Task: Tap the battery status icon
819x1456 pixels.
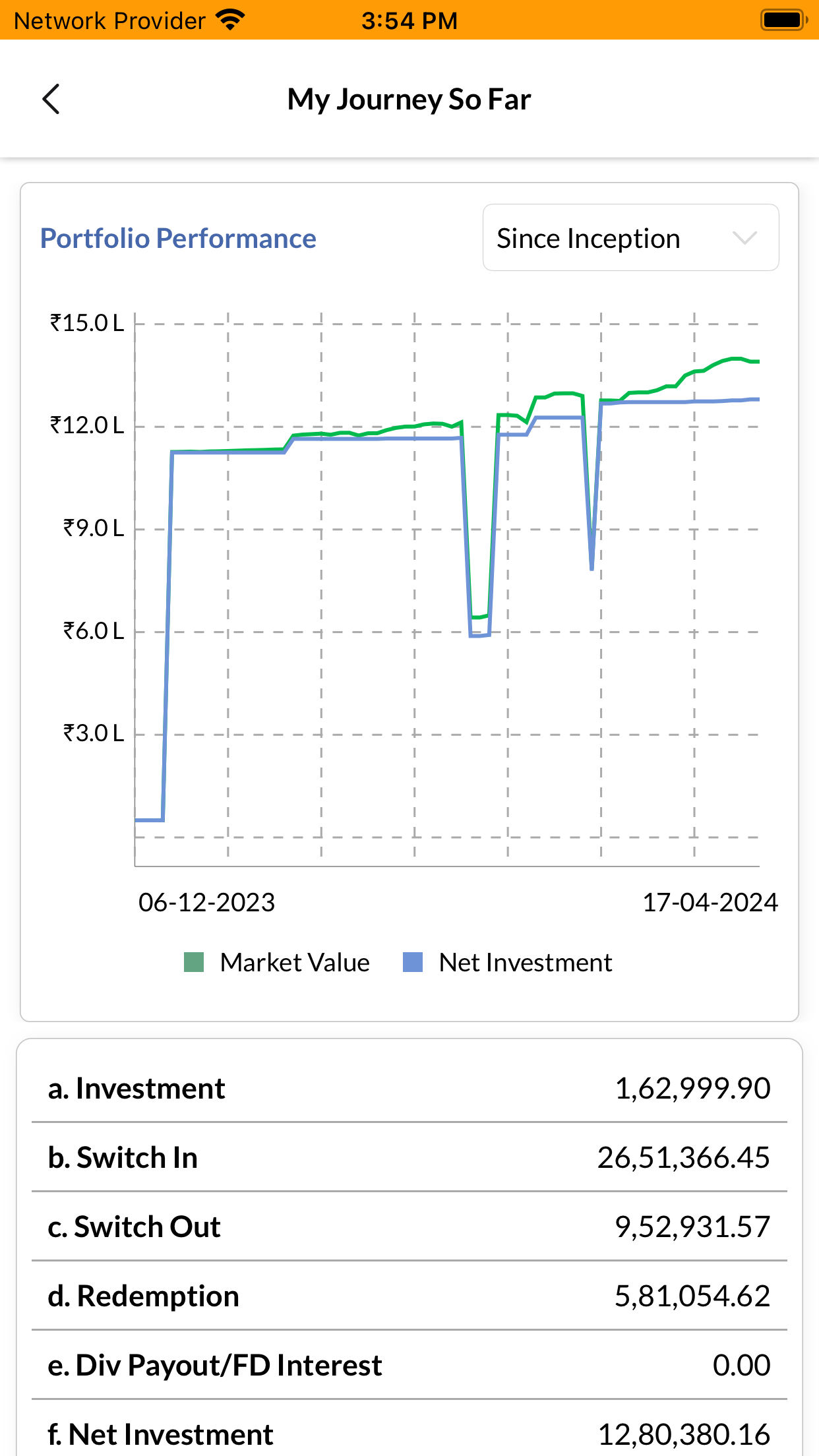Action: (x=784, y=20)
